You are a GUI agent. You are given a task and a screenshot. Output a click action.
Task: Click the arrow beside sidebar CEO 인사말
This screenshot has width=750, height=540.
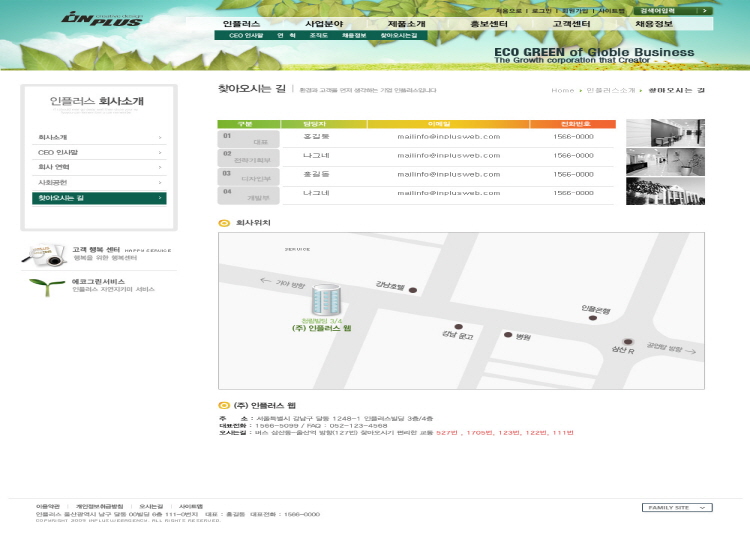click(160, 152)
